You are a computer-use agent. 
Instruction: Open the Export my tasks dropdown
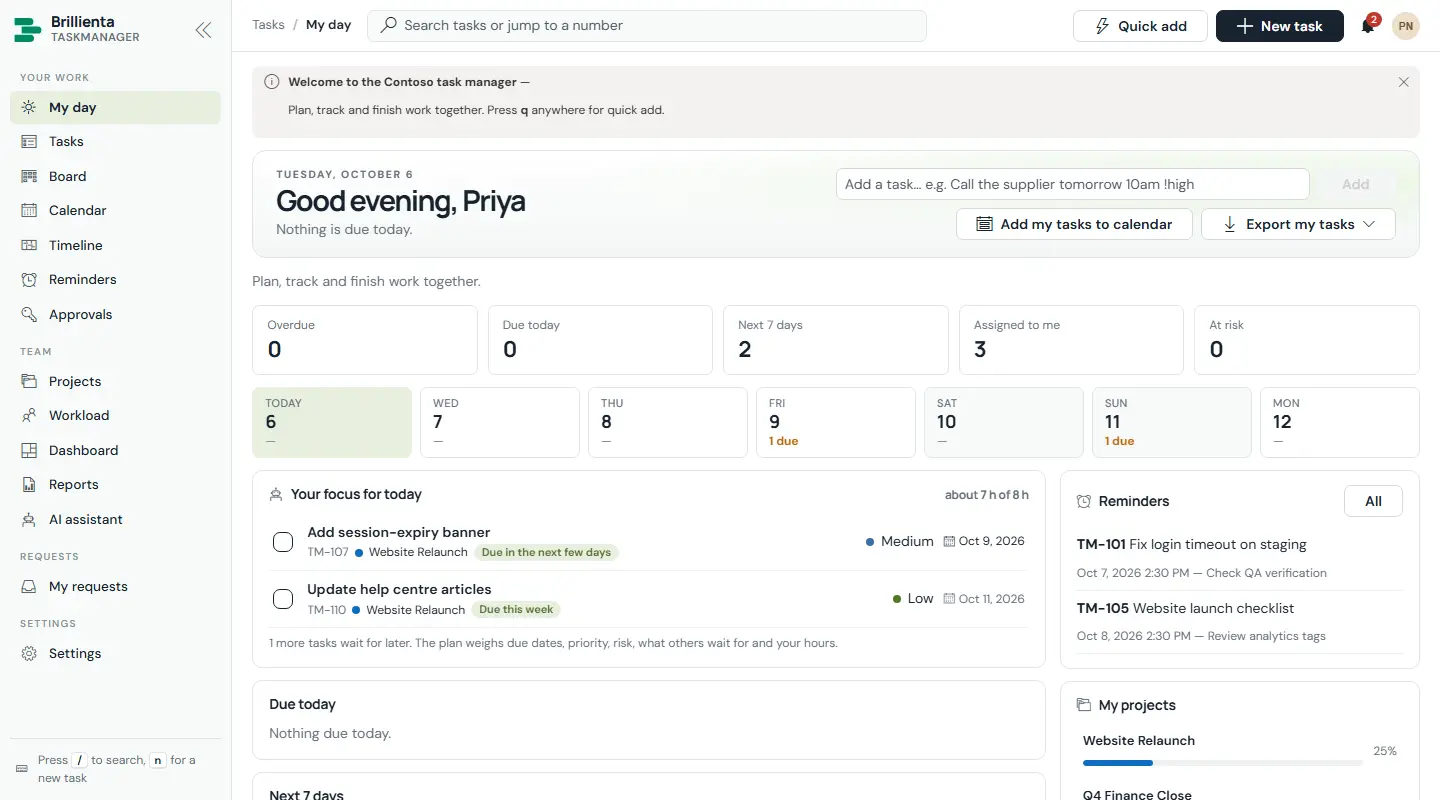1298,224
